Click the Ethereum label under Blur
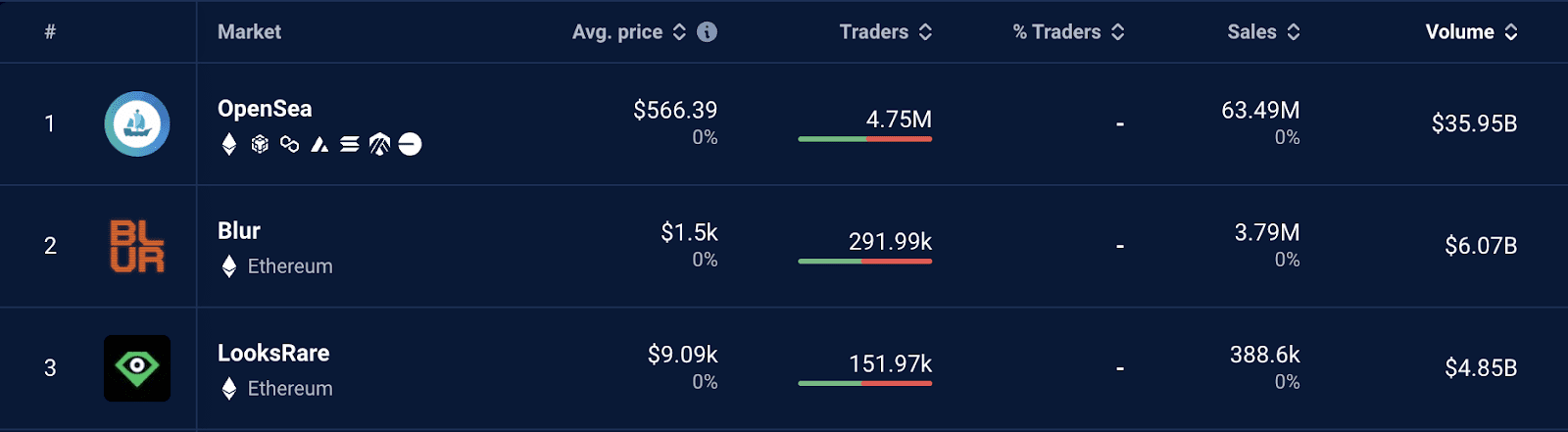Screen dimensions: 1568x432 [x=290, y=266]
